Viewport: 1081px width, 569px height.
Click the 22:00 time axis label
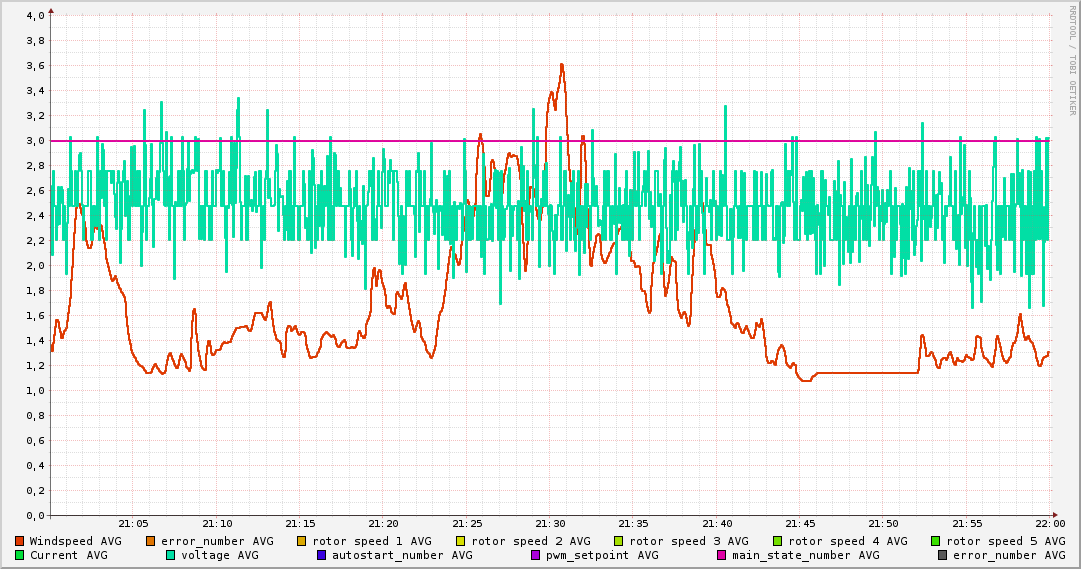[1050, 523]
